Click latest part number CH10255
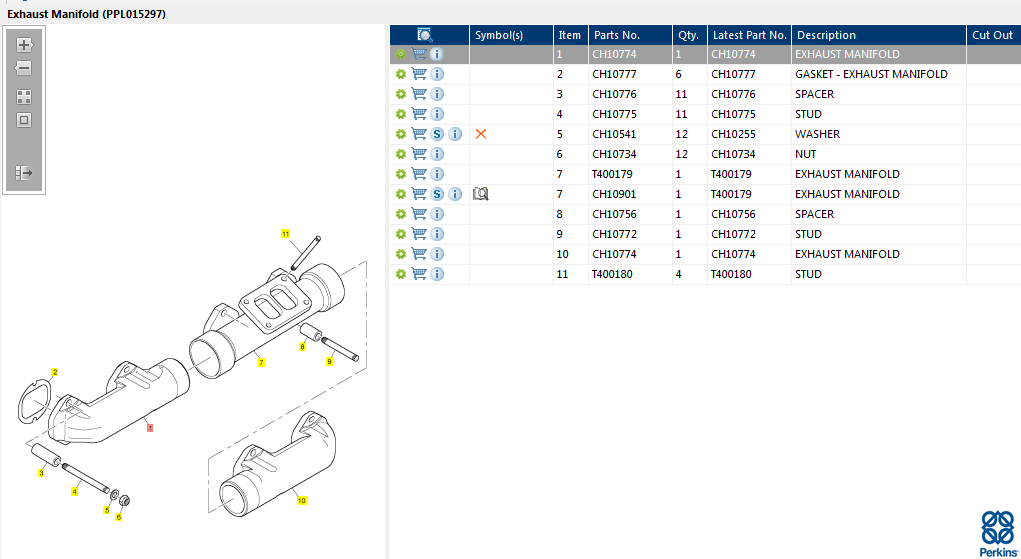Screen dimensions: 1021x559 click(733, 134)
